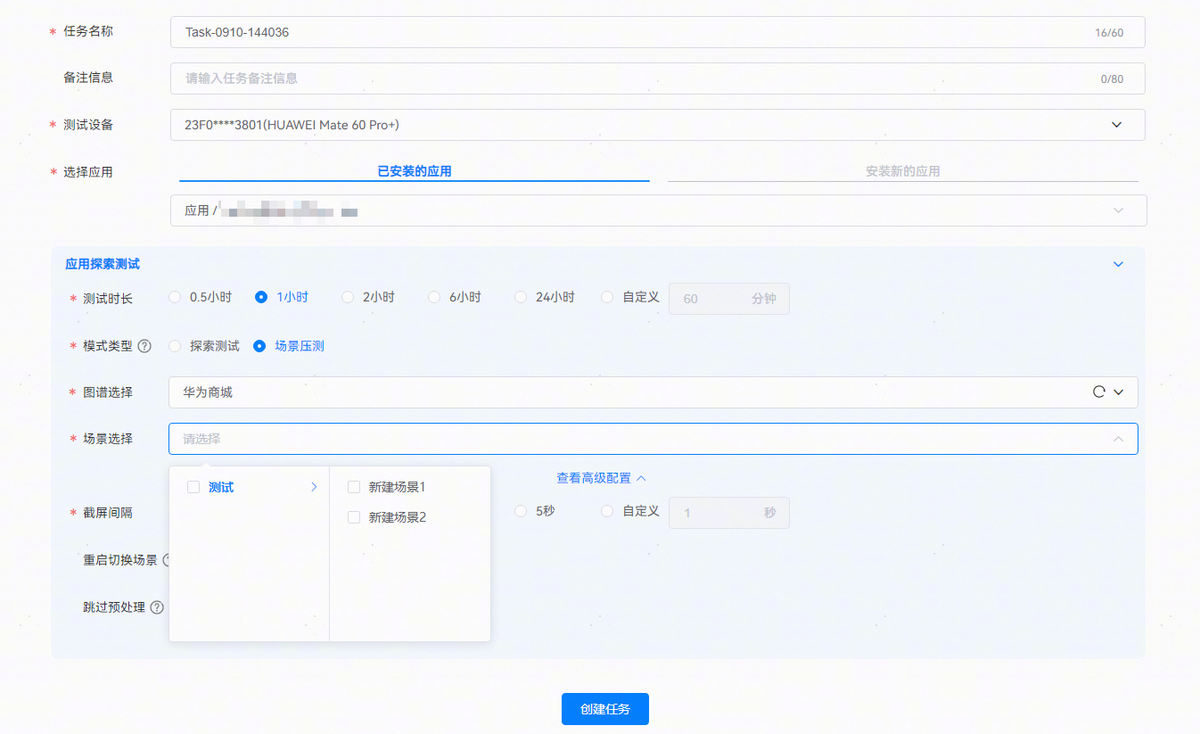
Task: Click 查看高级配置 link
Action: (601, 478)
